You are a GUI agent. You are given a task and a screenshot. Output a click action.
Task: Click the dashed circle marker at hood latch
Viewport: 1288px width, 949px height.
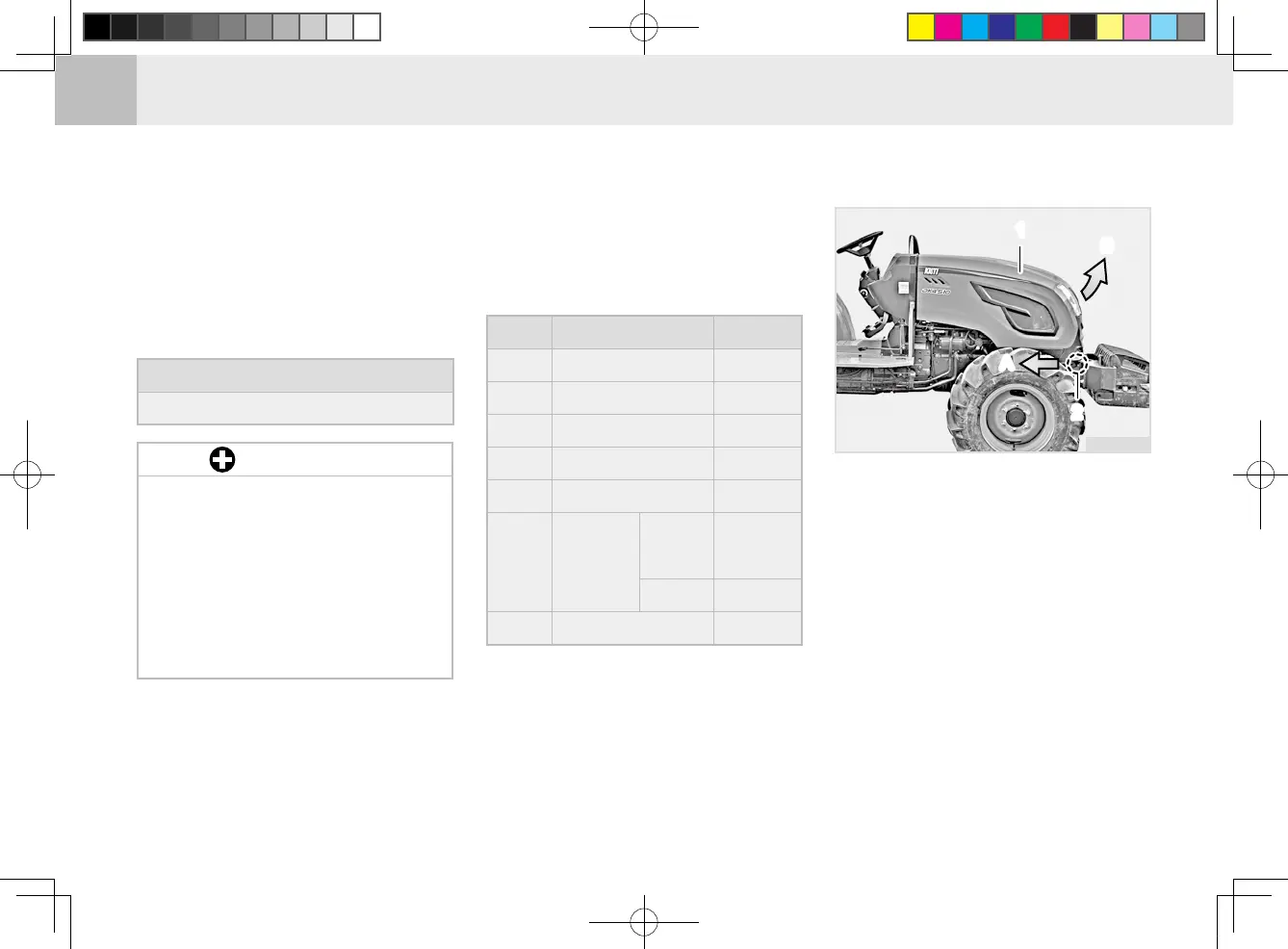point(1077,363)
